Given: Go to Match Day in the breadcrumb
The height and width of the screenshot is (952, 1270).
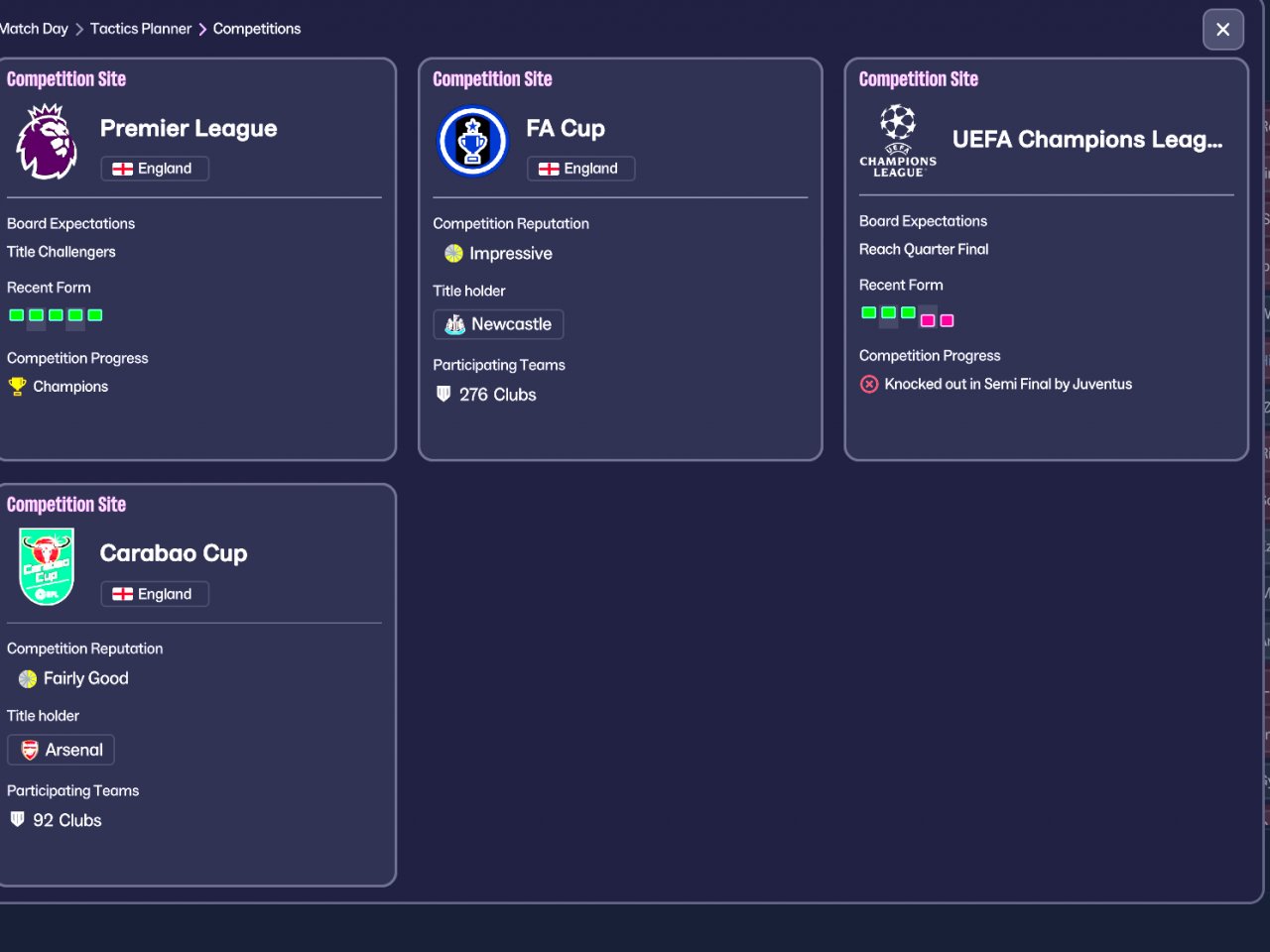Looking at the screenshot, I should coord(34,29).
